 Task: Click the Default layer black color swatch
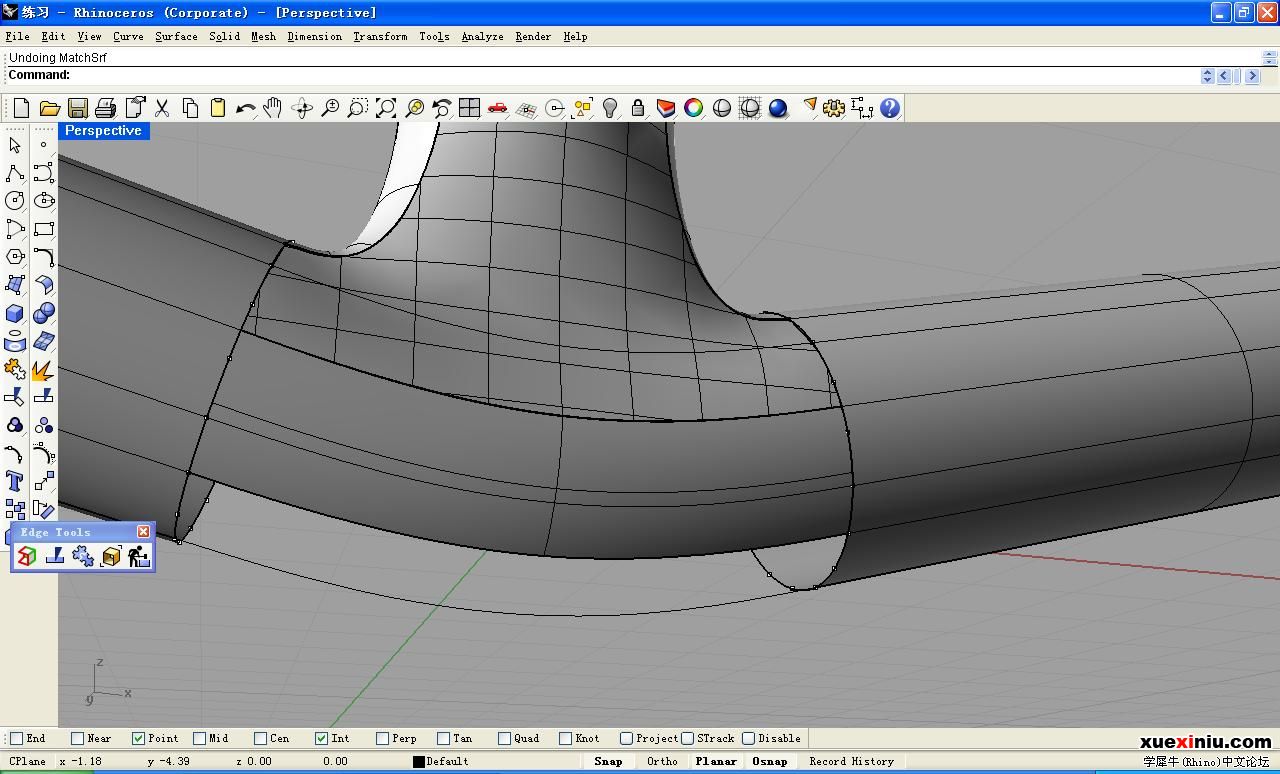tap(419, 762)
